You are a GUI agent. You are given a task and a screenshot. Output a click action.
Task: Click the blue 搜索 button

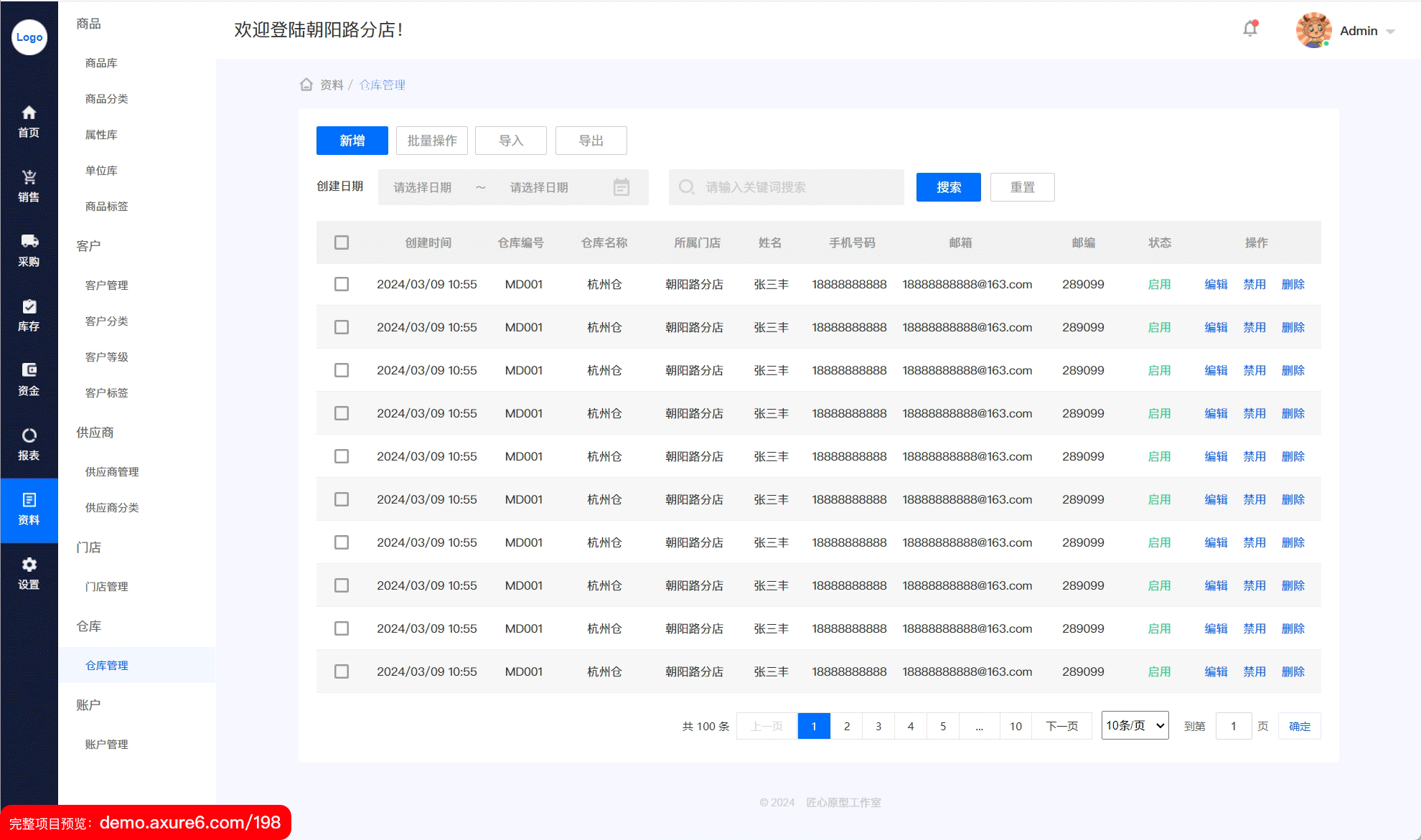coord(949,187)
